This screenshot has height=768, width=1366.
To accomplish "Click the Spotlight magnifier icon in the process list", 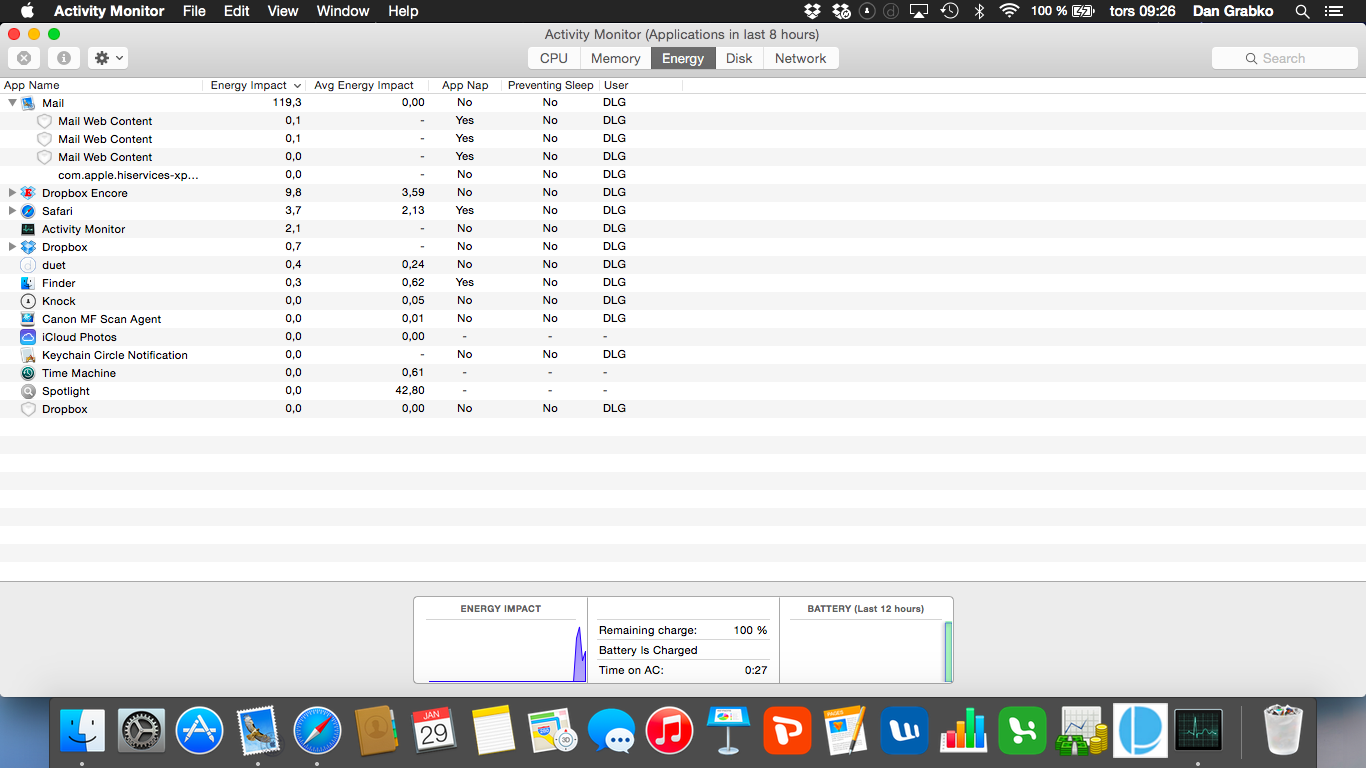I will click(x=28, y=391).
